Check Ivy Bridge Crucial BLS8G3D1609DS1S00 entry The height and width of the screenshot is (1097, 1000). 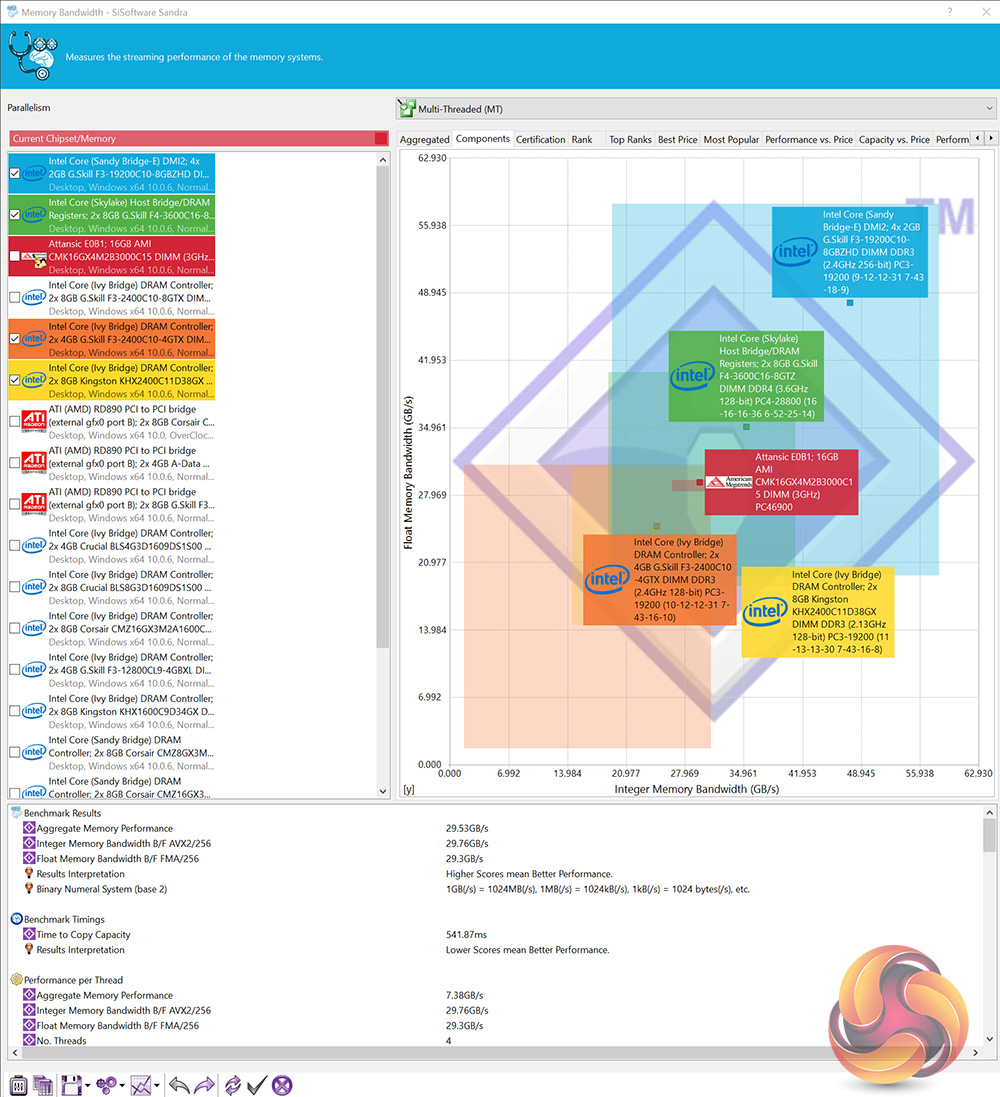point(15,587)
